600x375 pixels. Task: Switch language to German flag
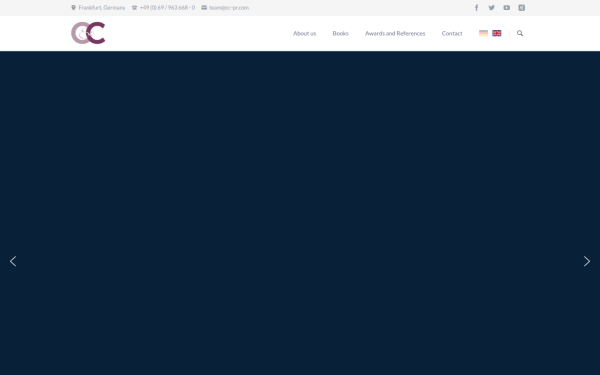click(483, 33)
